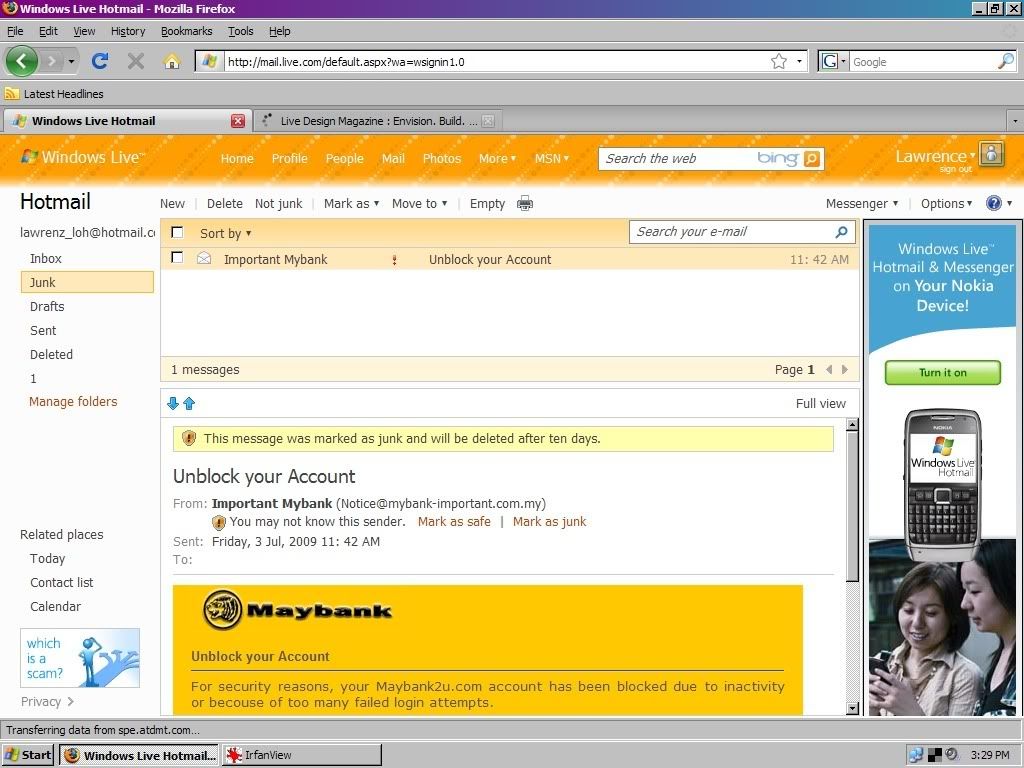Tick the select-all messages checkbox

point(177,232)
